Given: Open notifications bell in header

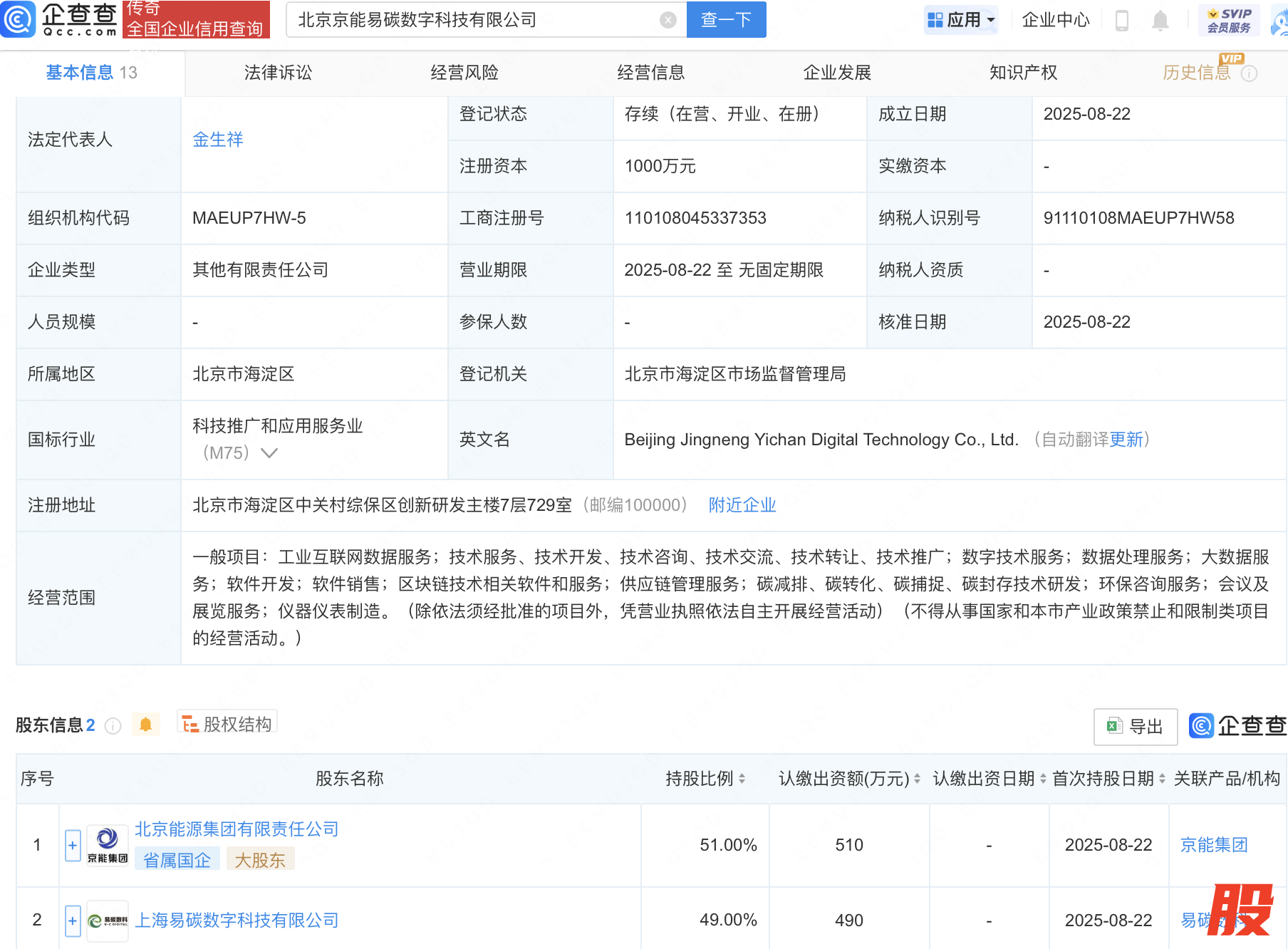Looking at the screenshot, I should pyautogui.click(x=1160, y=20).
